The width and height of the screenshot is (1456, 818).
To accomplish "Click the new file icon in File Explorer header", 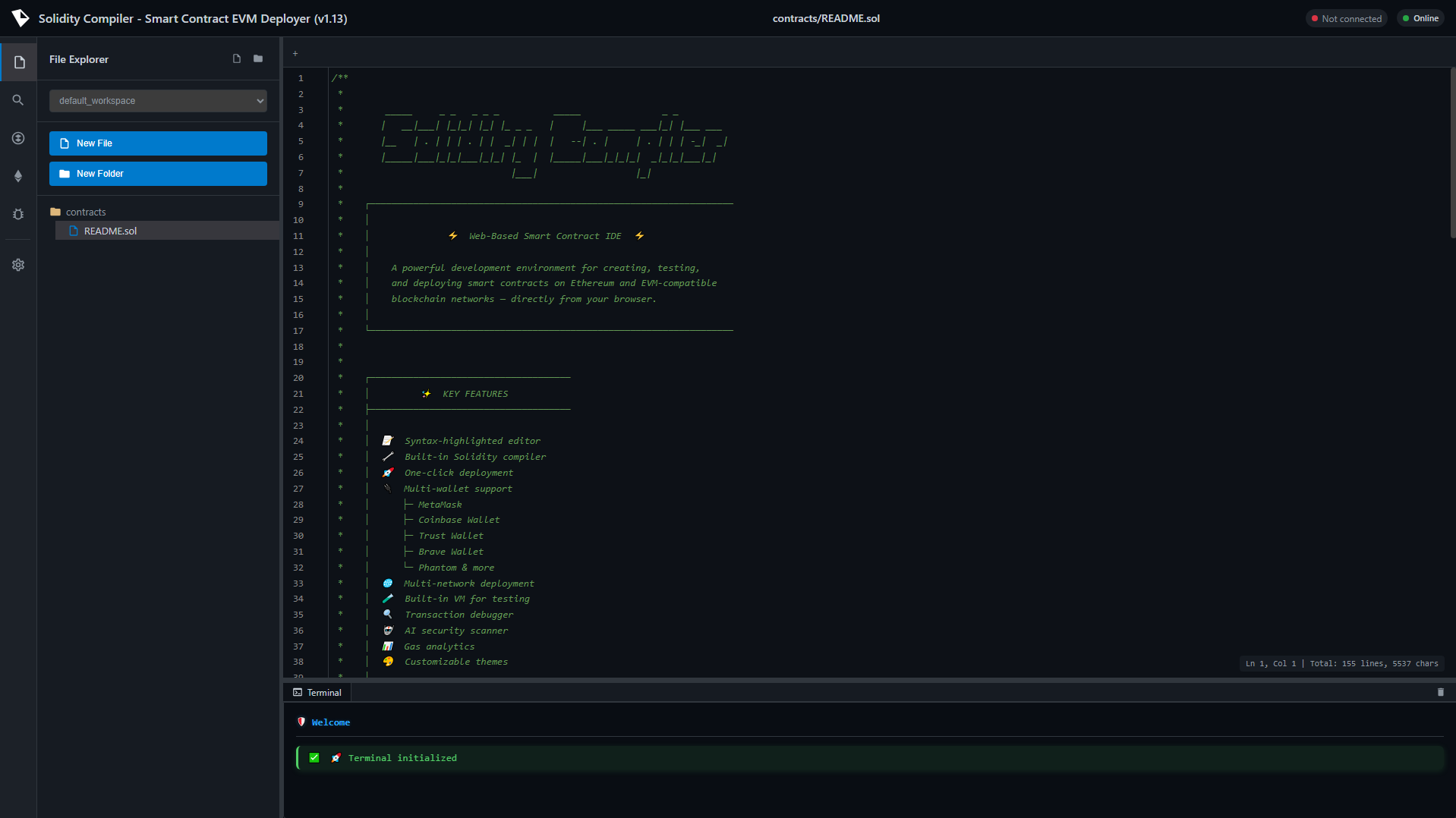I will 237,59.
